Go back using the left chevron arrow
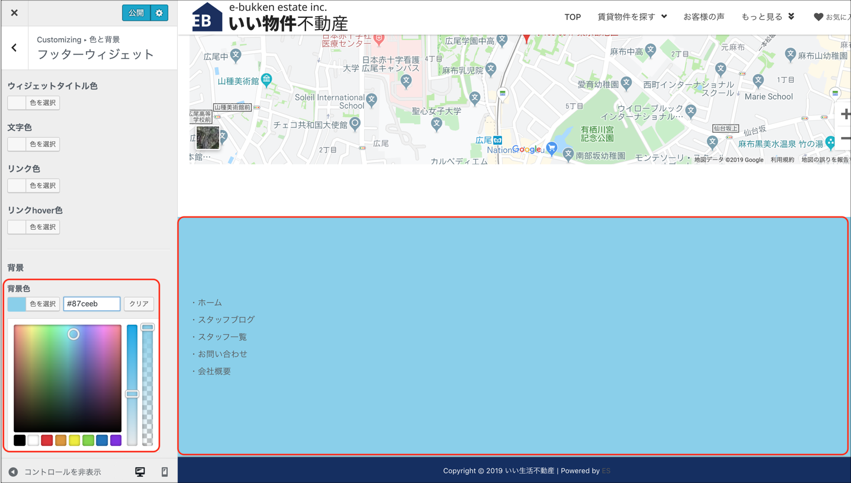851x483 pixels. [14, 48]
